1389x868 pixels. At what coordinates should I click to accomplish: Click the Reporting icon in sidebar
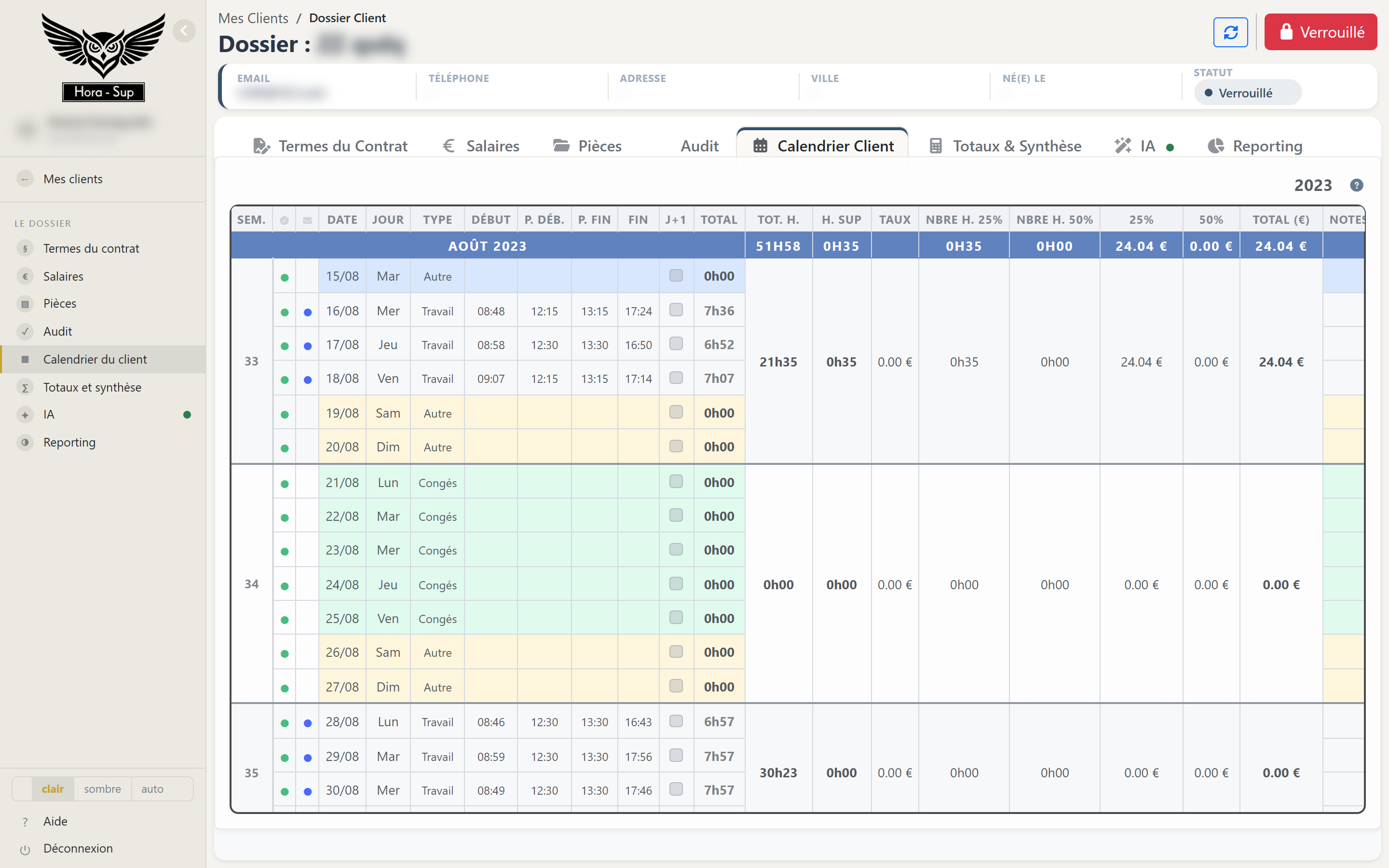pyautogui.click(x=25, y=442)
